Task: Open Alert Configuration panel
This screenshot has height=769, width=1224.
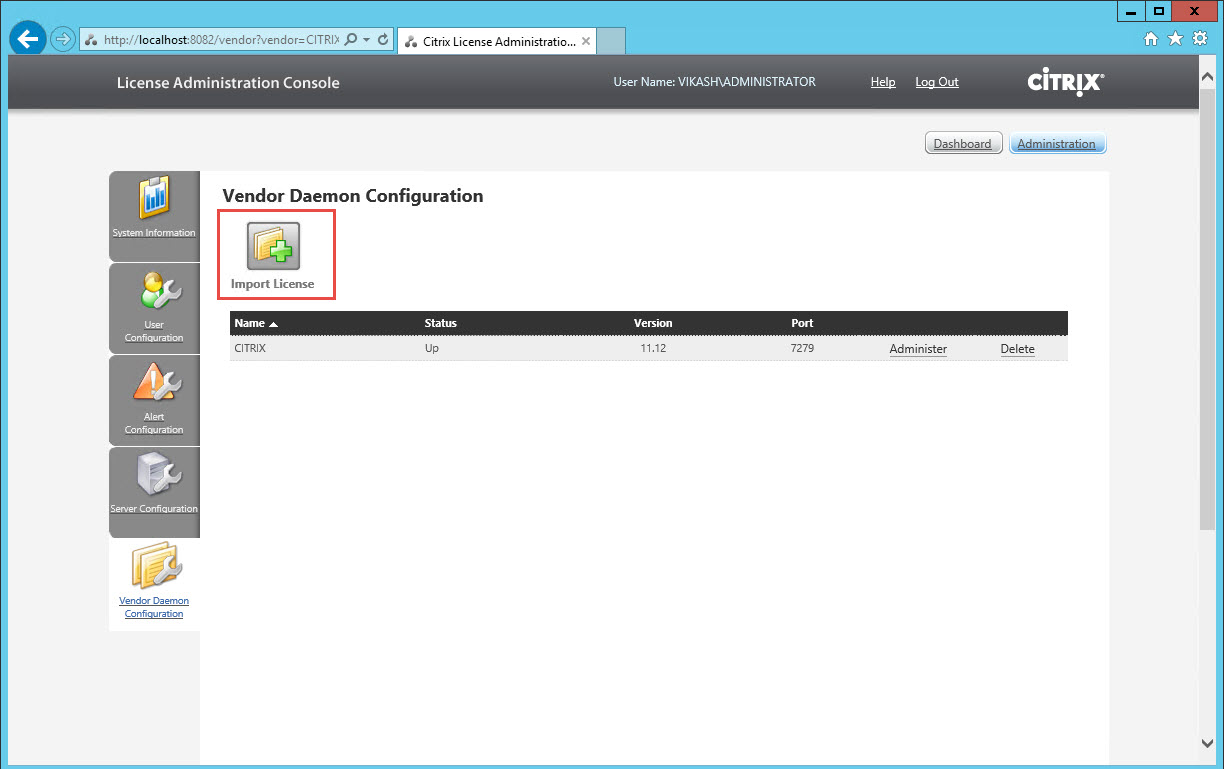Action: point(154,400)
